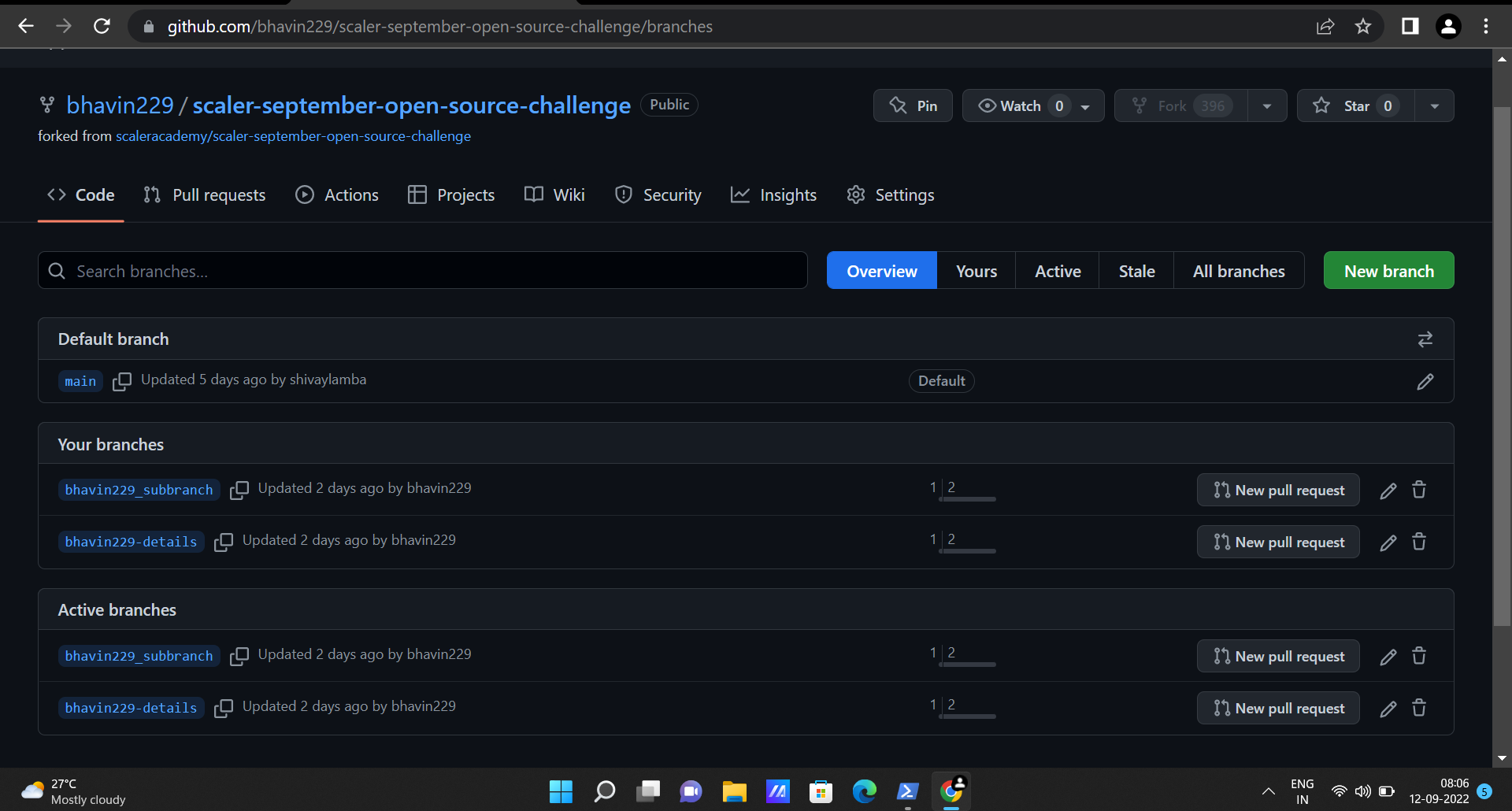Create a New branch
This screenshot has width=1512, height=811.
point(1388,270)
